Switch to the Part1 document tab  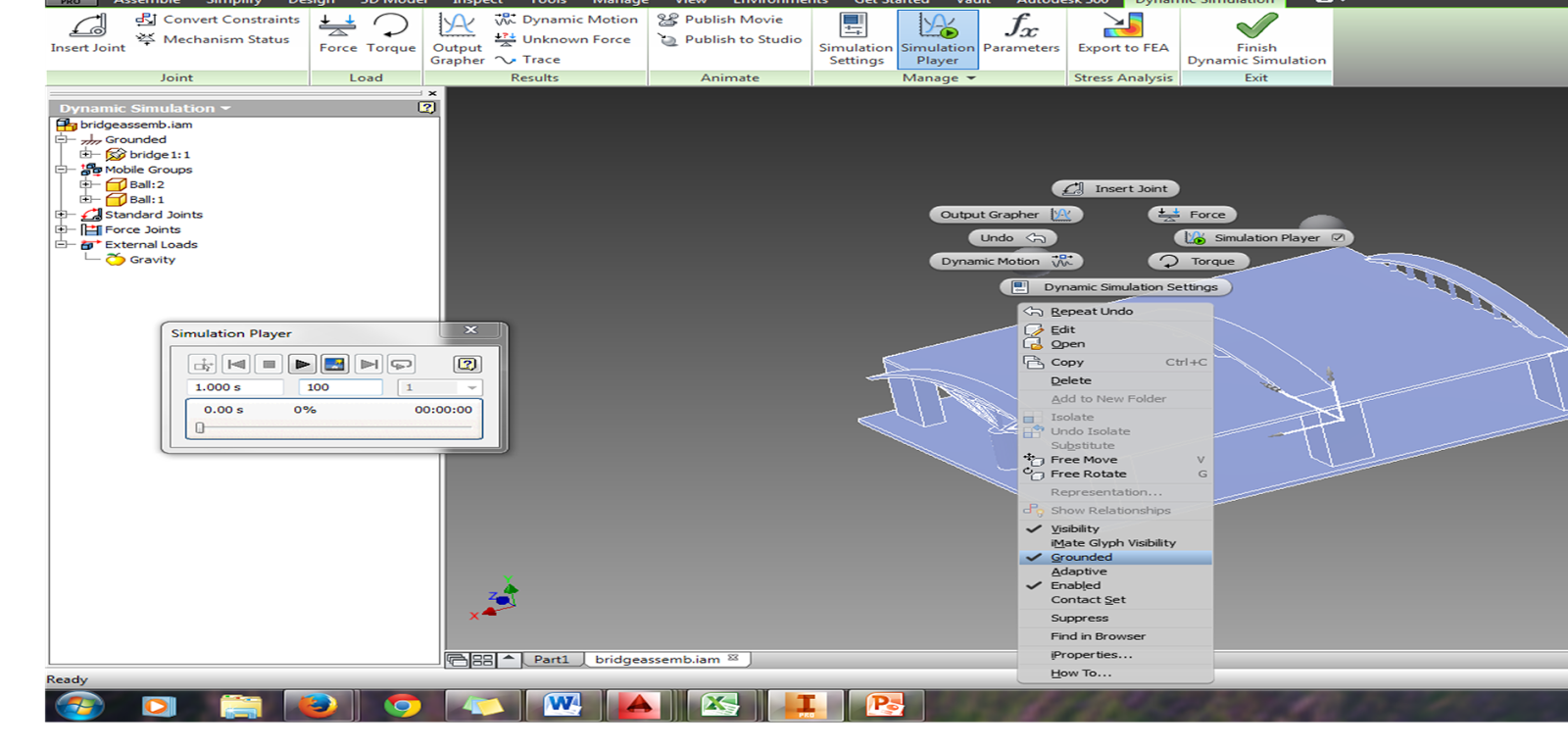click(x=551, y=659)
